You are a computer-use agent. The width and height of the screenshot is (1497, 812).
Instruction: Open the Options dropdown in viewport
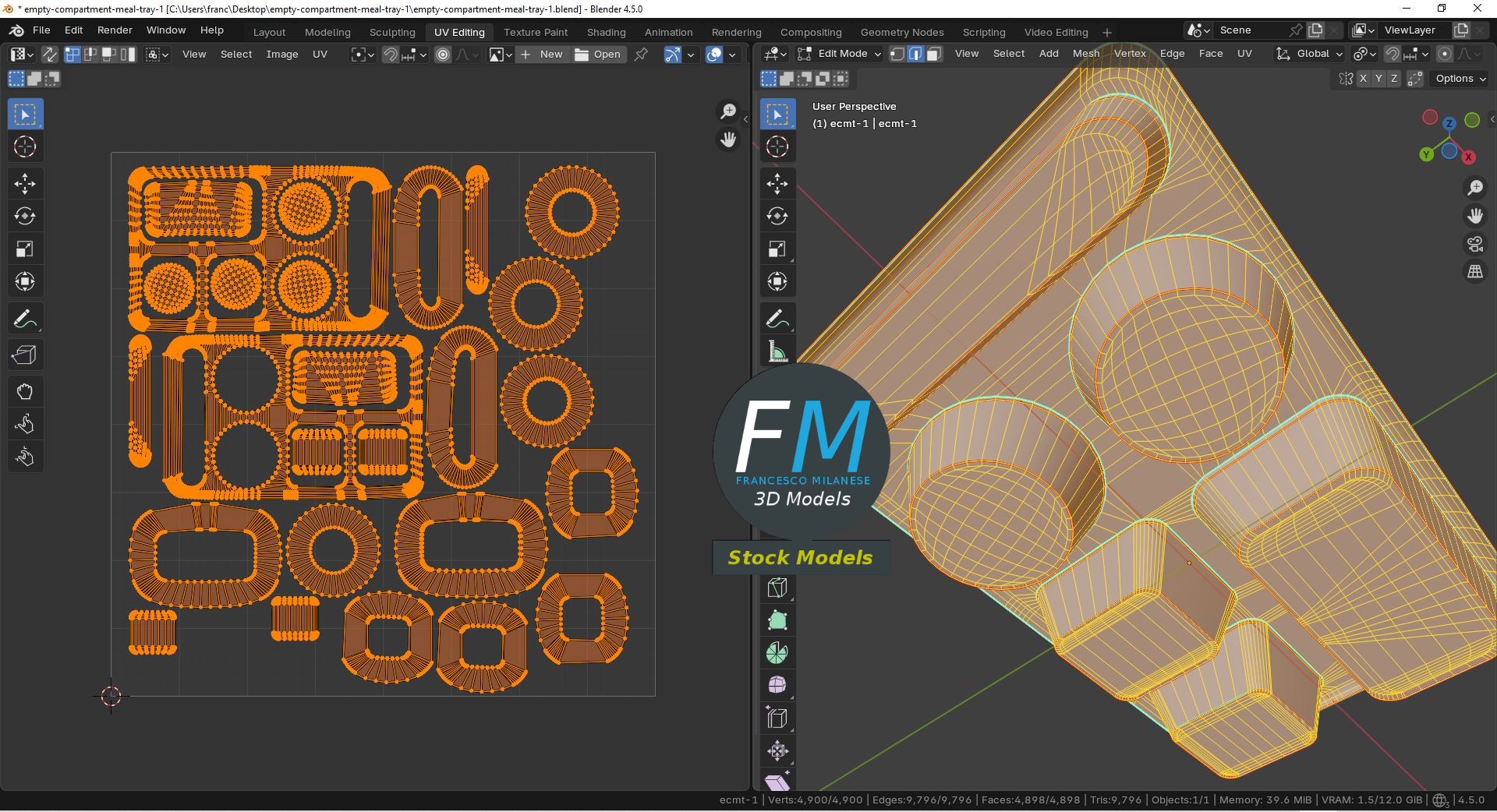point(1460,79)
